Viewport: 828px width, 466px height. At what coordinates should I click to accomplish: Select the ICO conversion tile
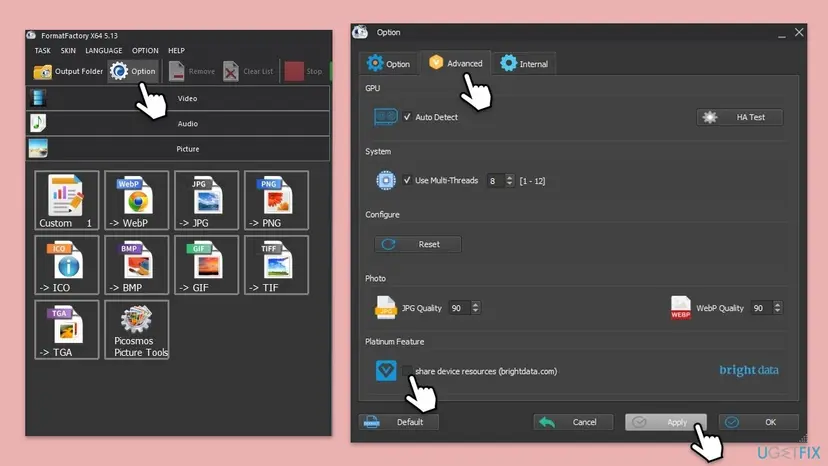(67, 265)
